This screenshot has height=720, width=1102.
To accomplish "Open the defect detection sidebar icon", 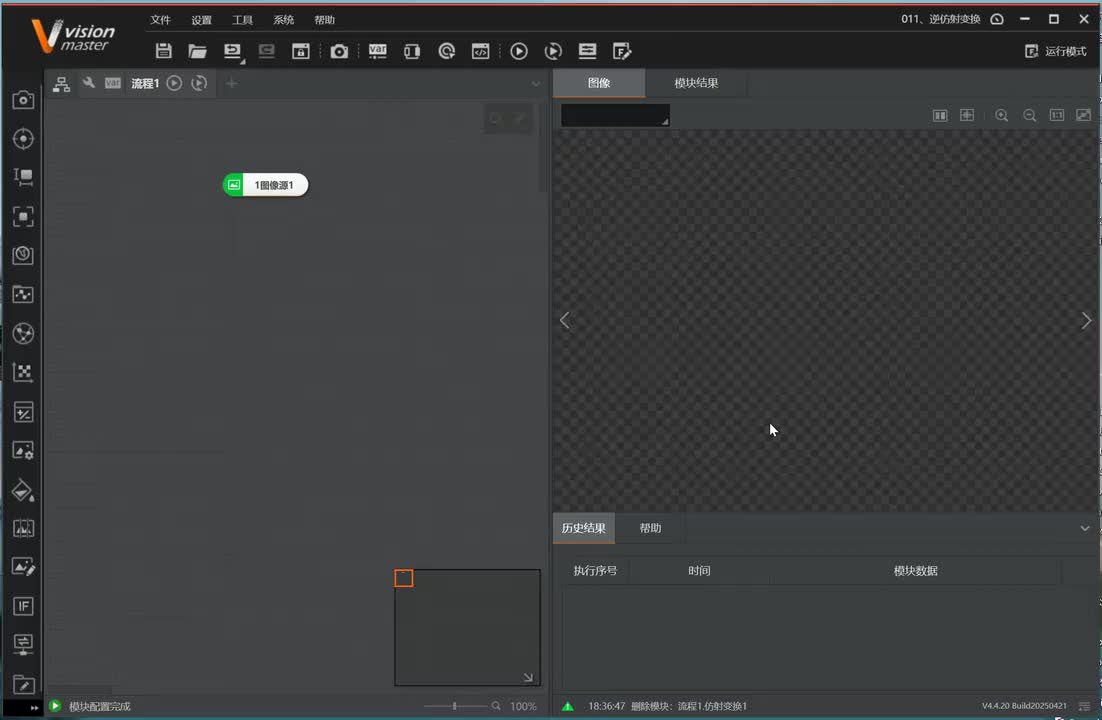I will [23, 529].
